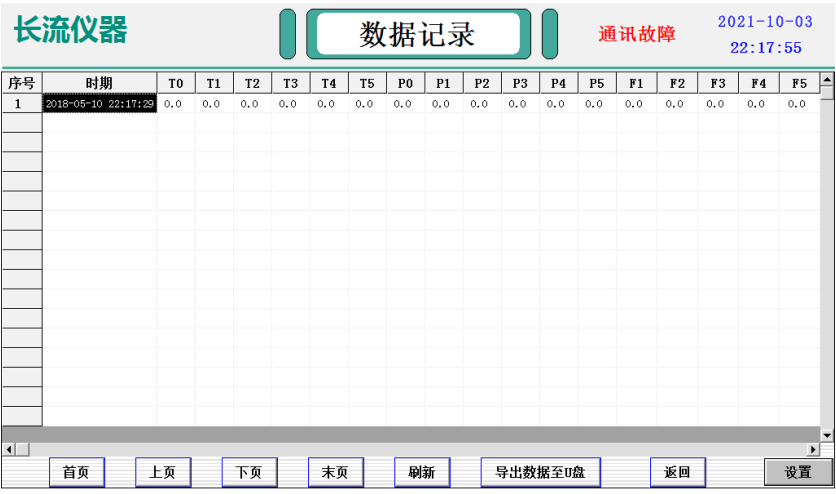The height and width of the screenshot is (494, 836).
Task: Click the horizontal scrollbar right arrow
Action: 813,449
